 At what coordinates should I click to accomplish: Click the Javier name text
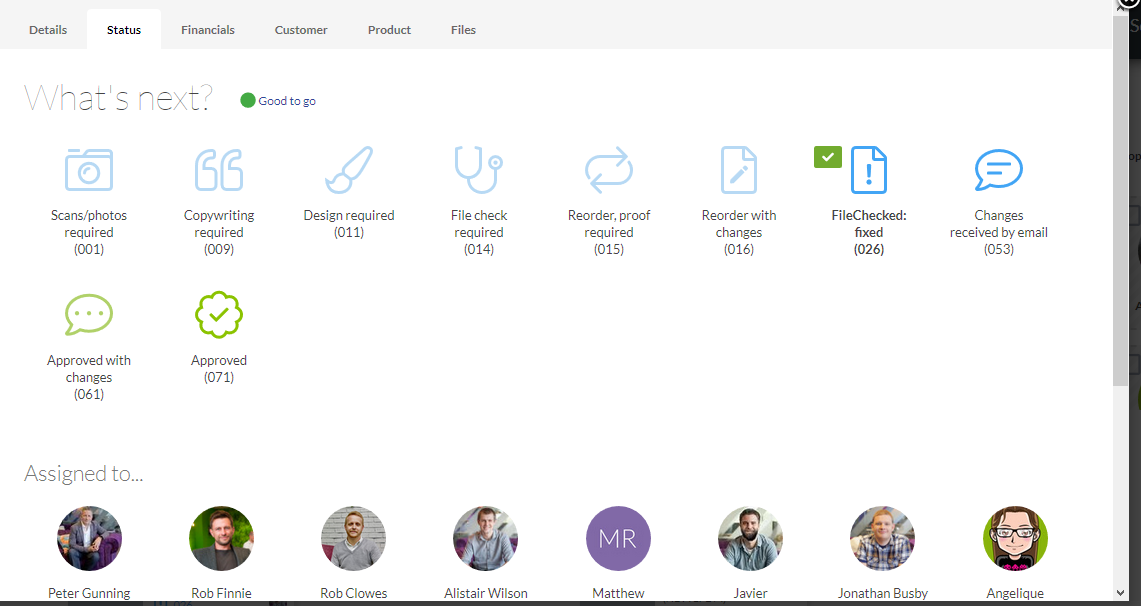[x=750, y=593]
